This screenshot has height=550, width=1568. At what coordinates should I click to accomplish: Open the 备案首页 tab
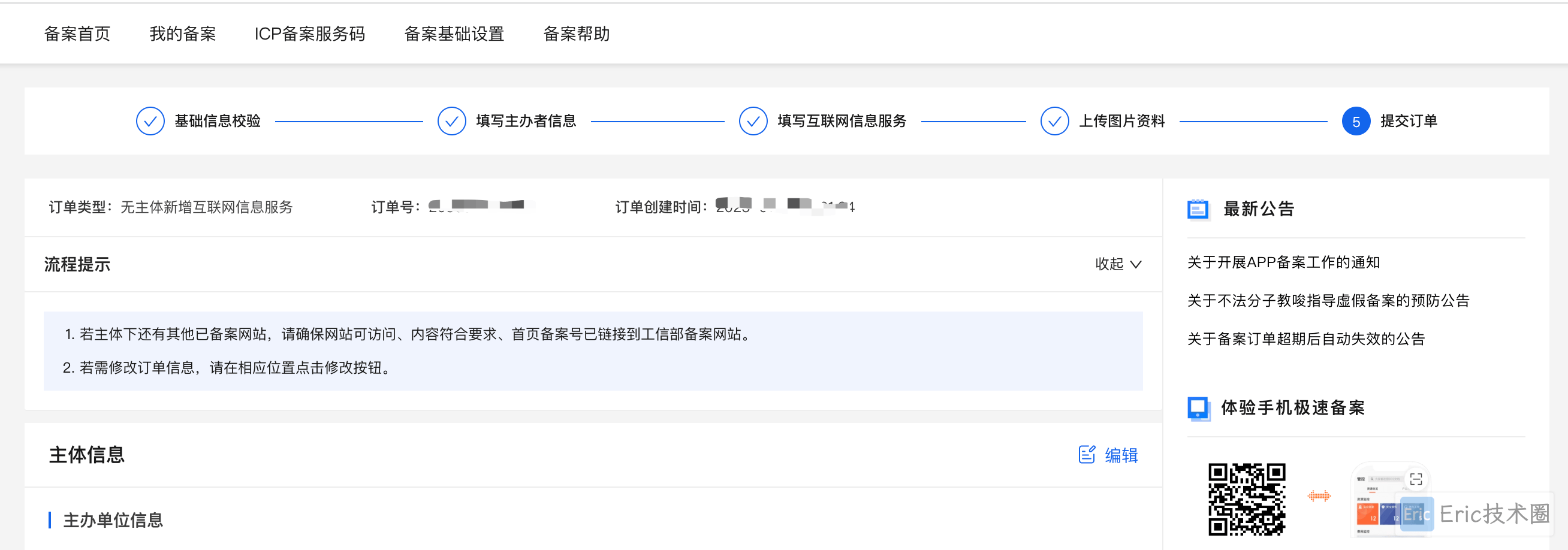77,34
